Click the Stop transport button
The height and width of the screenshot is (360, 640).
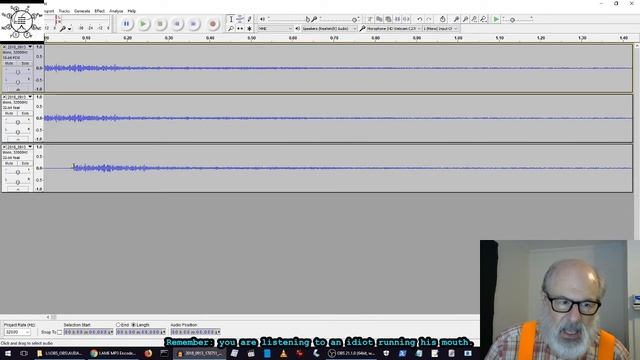pos(160,24)
